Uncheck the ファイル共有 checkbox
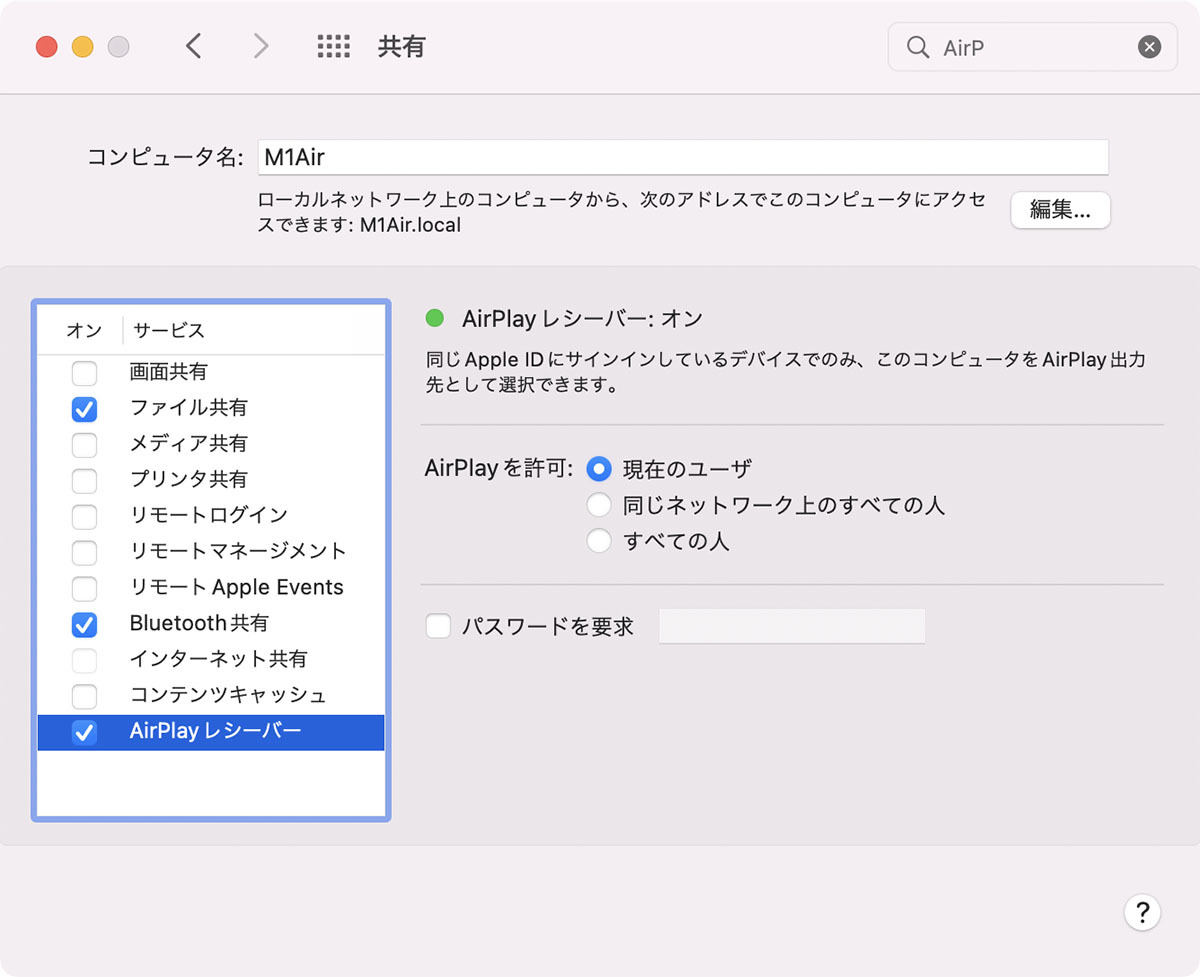Screen dimensions: 1200x977 click(x=85, y=409)
